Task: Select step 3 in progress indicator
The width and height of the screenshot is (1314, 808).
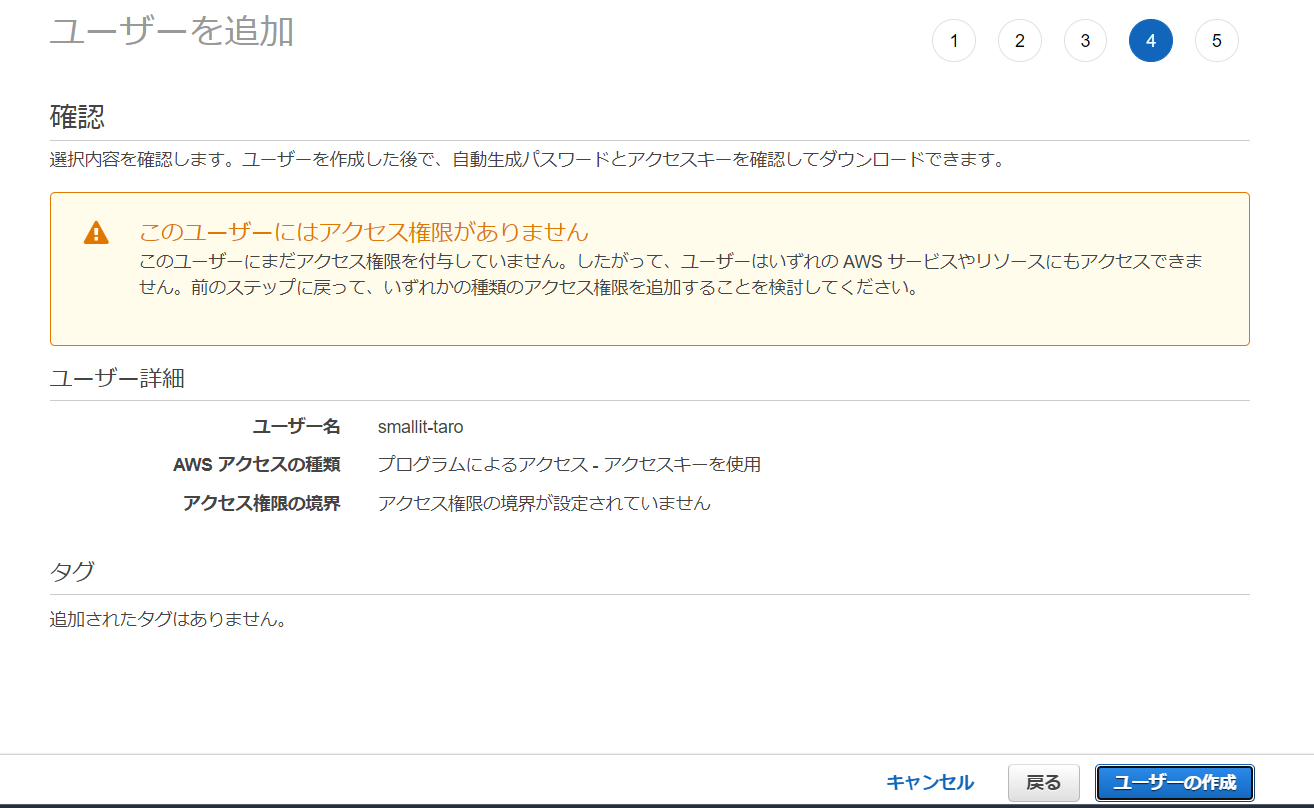Action: pos(1085,41)
